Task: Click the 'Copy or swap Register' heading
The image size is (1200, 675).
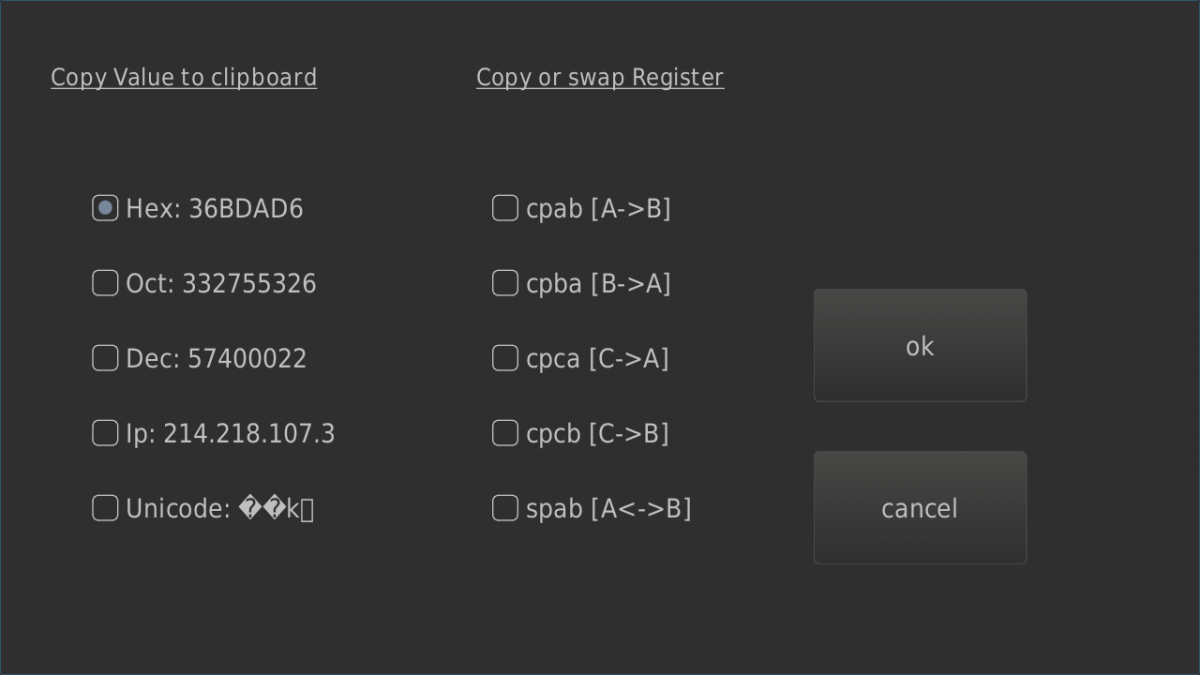Action: (x=600, y=78)
